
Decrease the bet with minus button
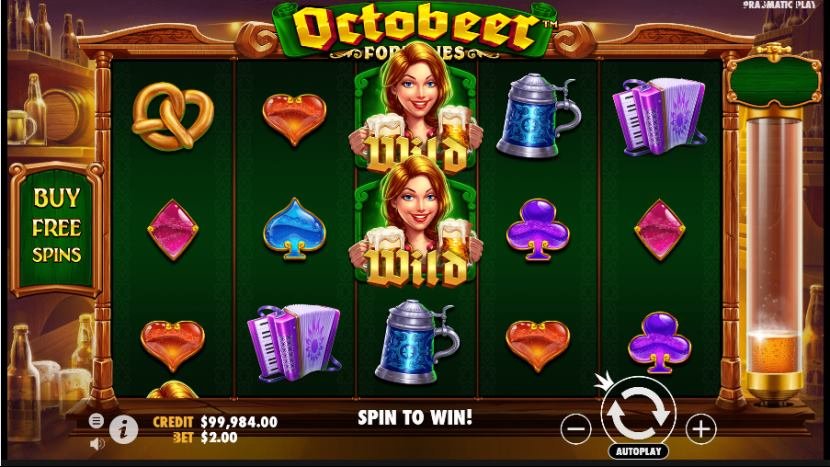tap(575, 428)
